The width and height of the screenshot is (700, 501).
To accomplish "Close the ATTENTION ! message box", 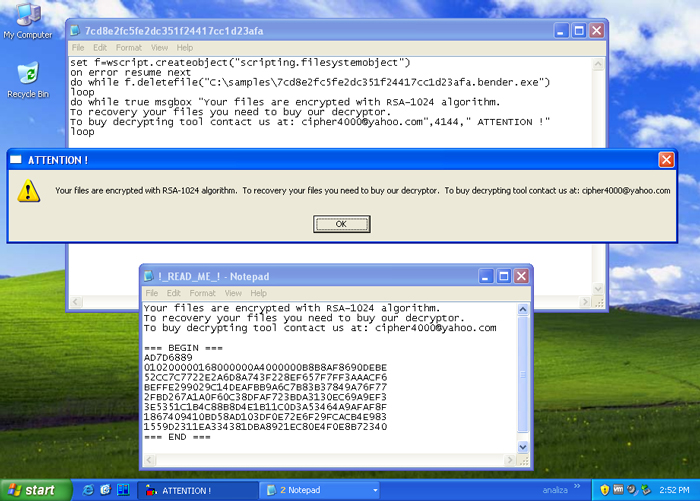I will coord(666,160).
